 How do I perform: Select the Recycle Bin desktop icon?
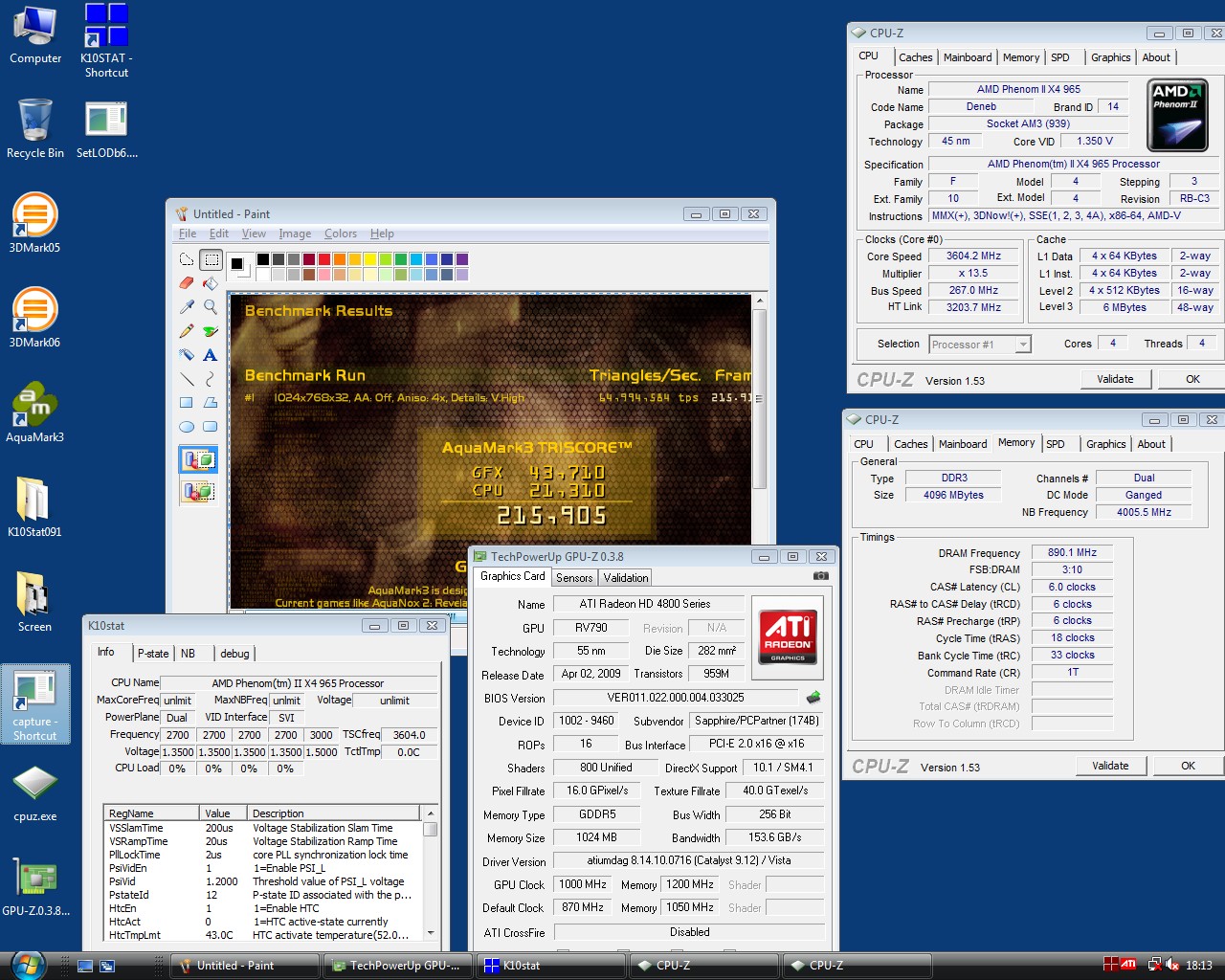click(x=34, y=128)
